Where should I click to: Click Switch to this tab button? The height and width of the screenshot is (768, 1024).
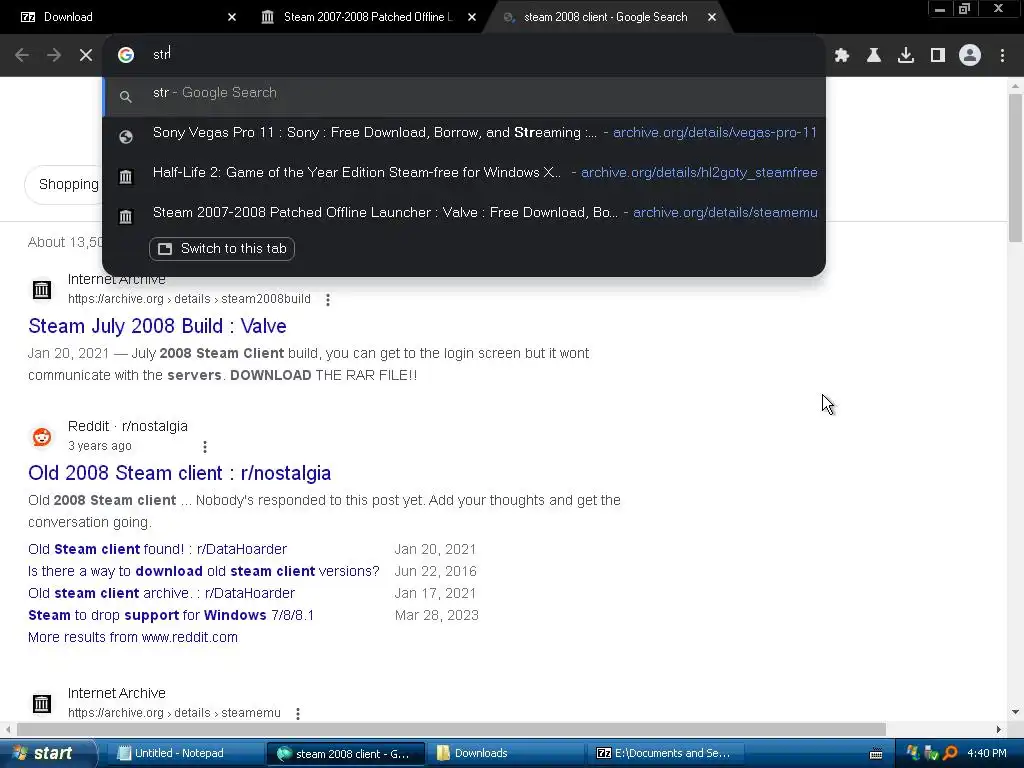click(x=222, y=249)
